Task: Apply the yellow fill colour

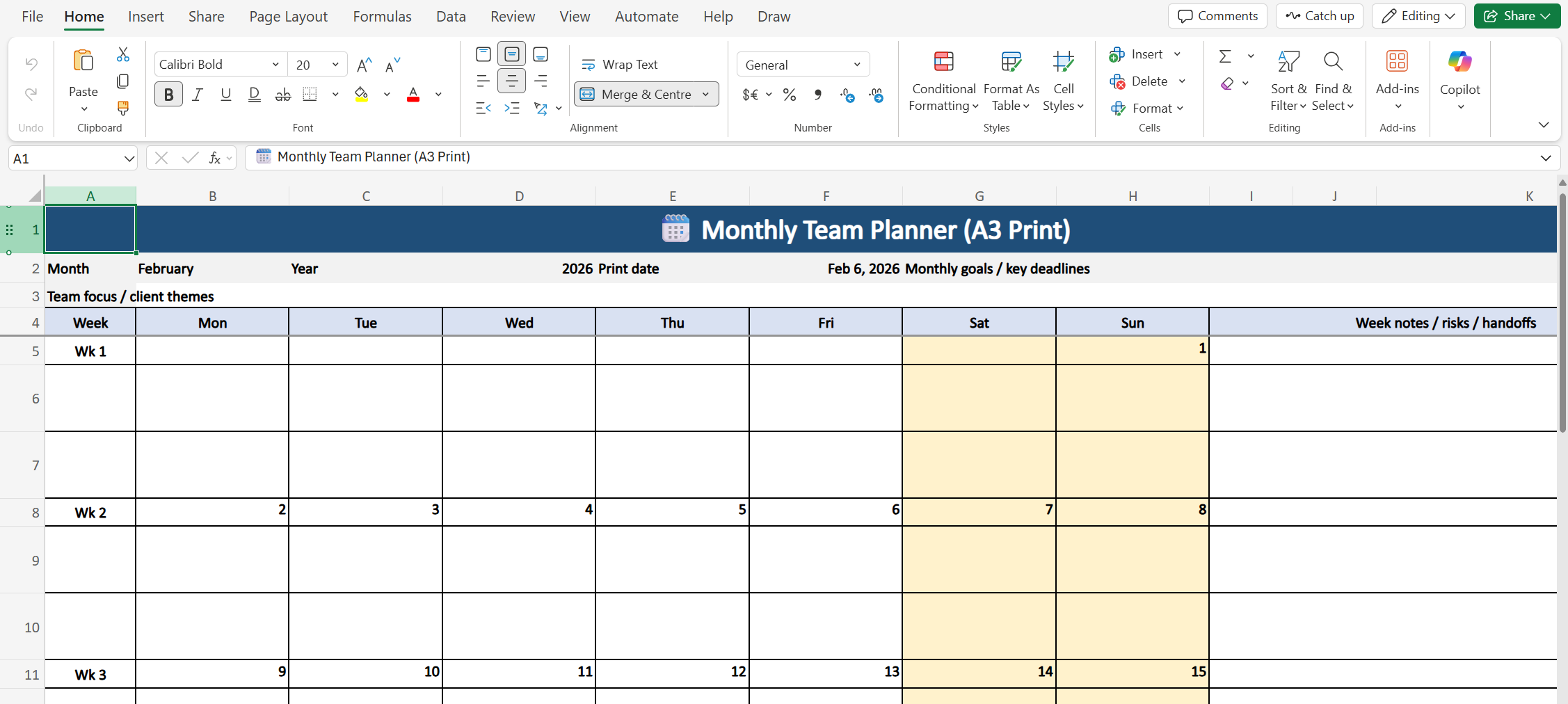Action: click(362, 95)
